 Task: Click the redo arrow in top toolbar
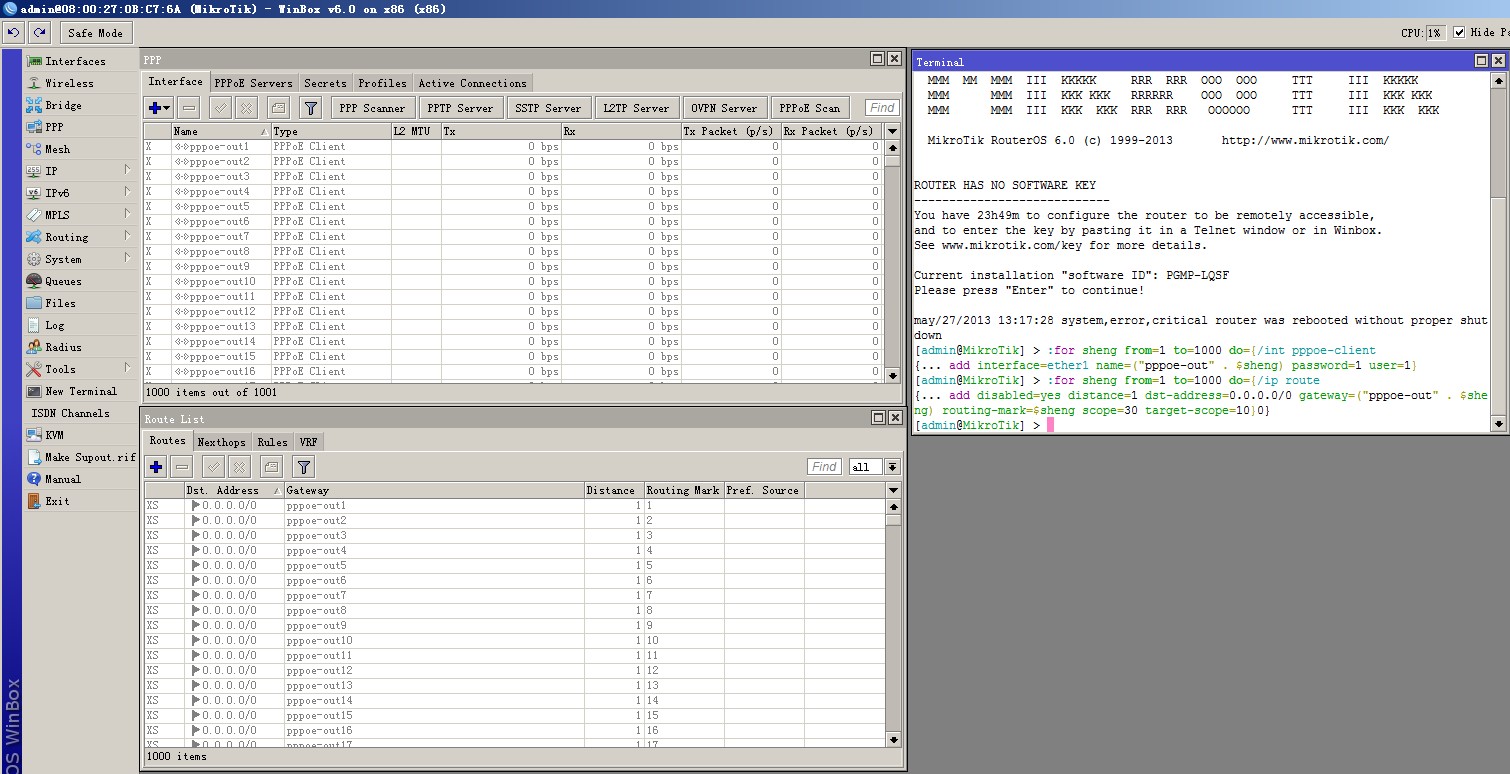coord(40,33)
